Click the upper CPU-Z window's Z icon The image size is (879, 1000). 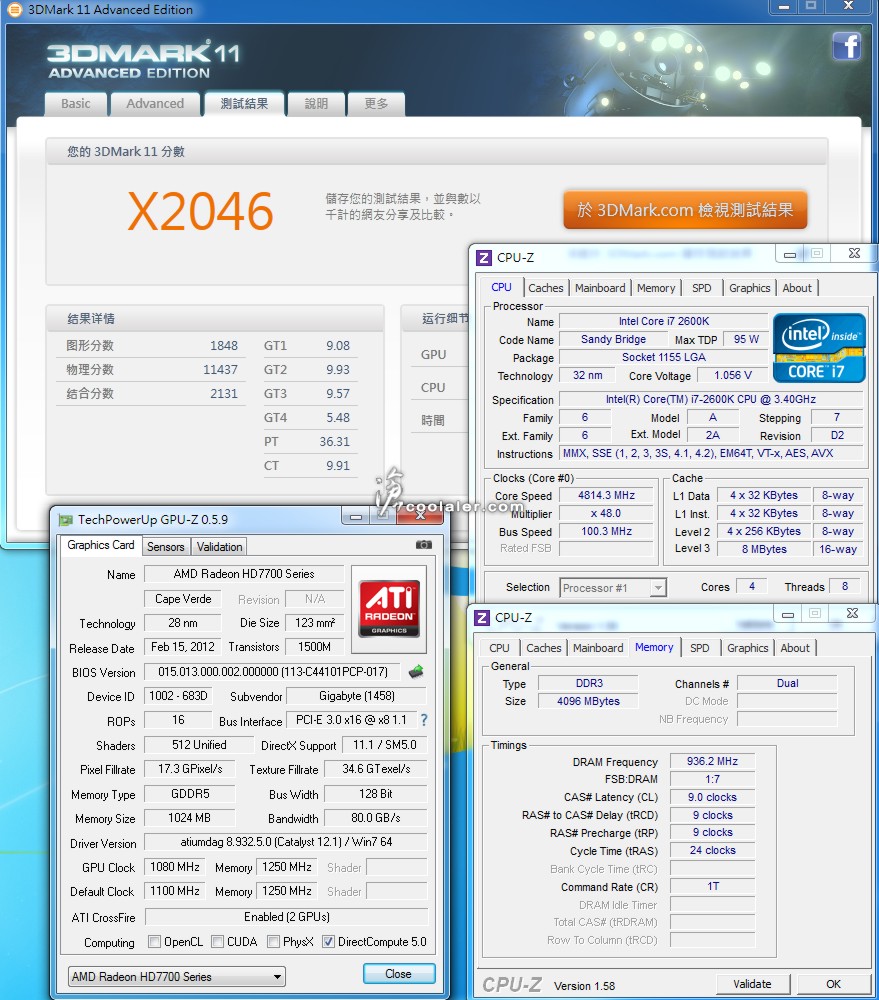(484, 257)
